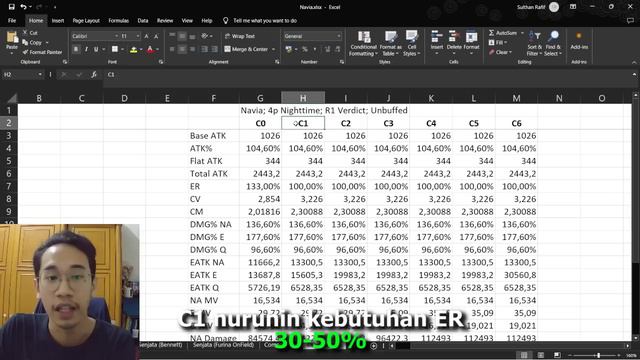Screen dimensions: 640x360
Task: Click the Accounting number format icon
Action: tap(289, 49)
